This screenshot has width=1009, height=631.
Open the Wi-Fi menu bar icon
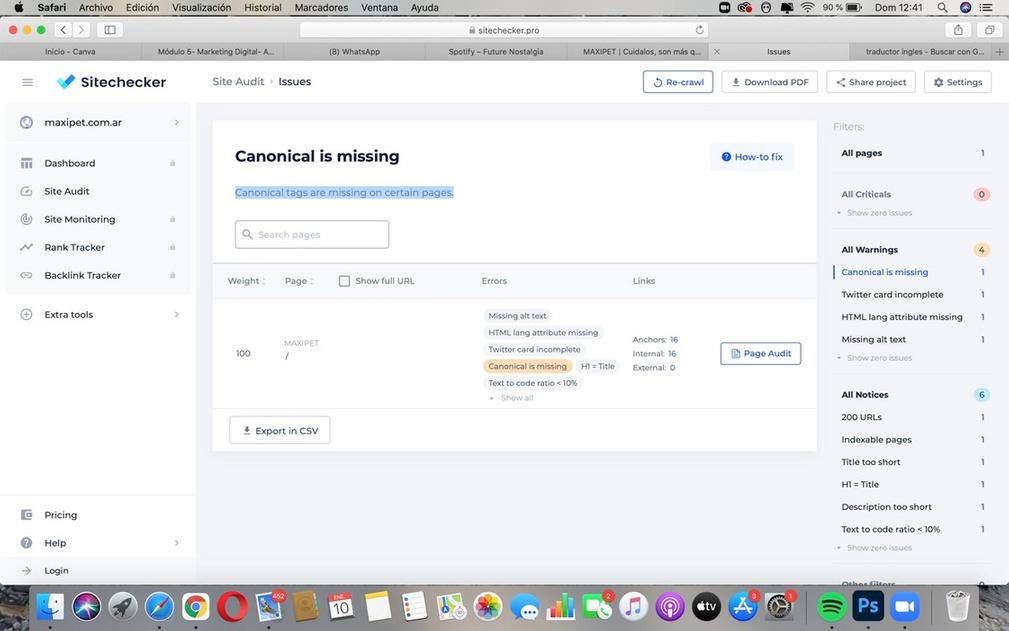point(807,8)
